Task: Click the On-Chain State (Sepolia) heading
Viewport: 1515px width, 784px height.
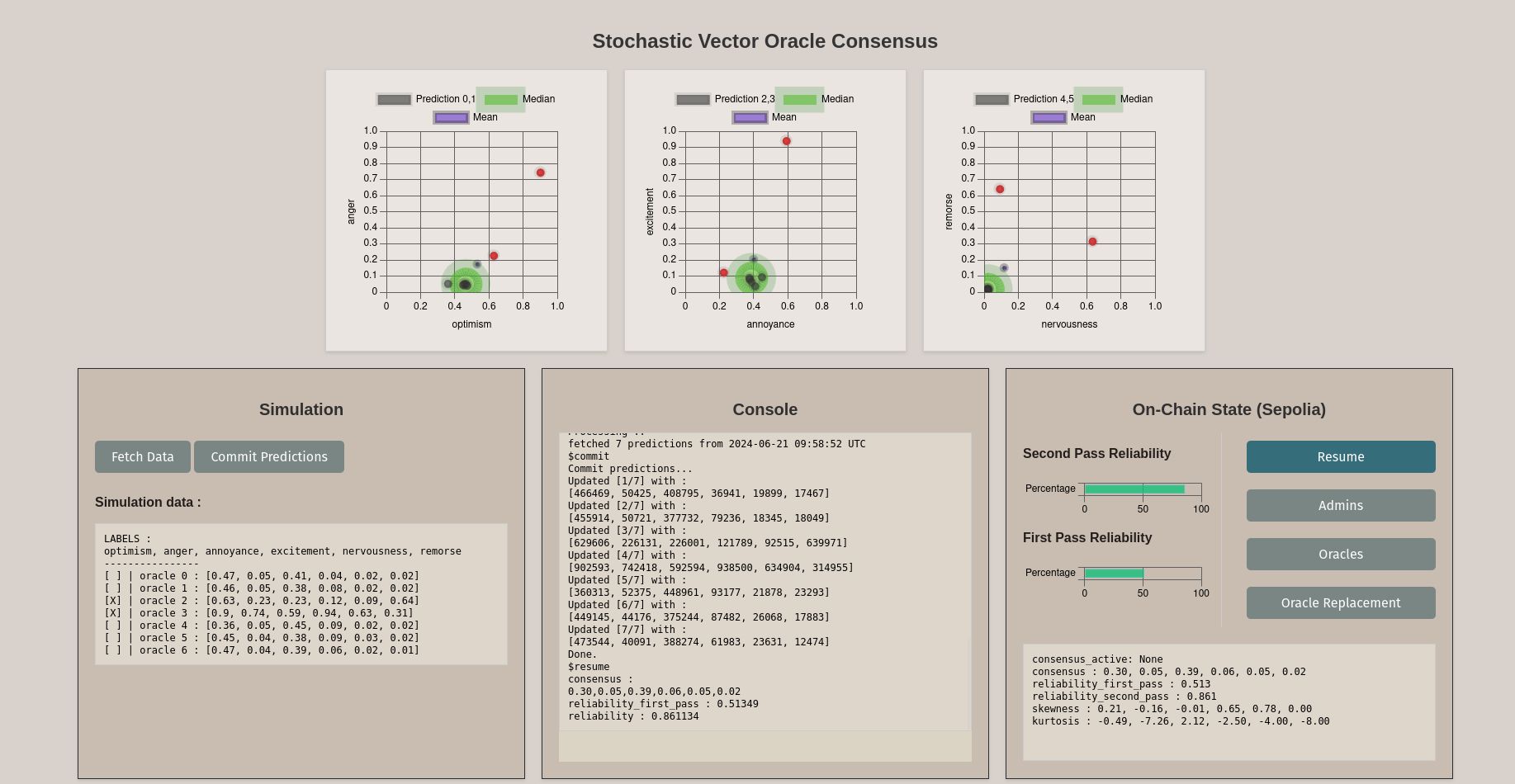Action: pos(1229,409)
